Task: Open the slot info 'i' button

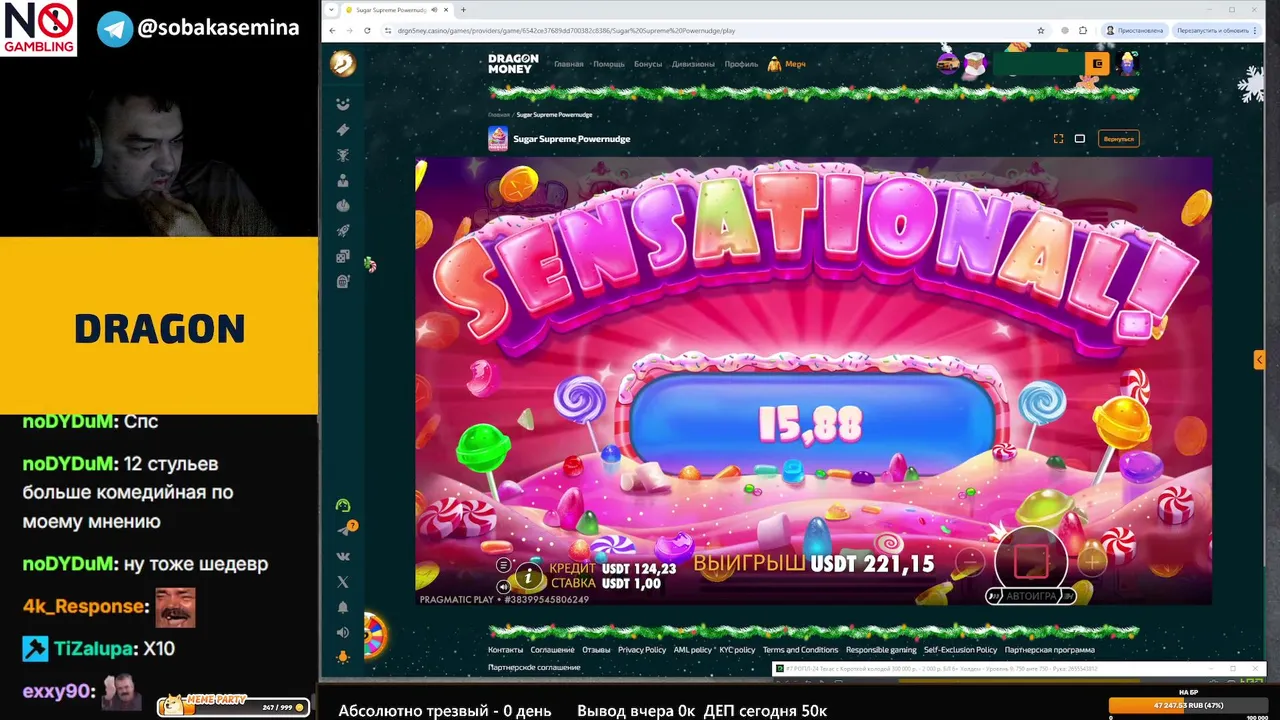Action: click(529, 576)
